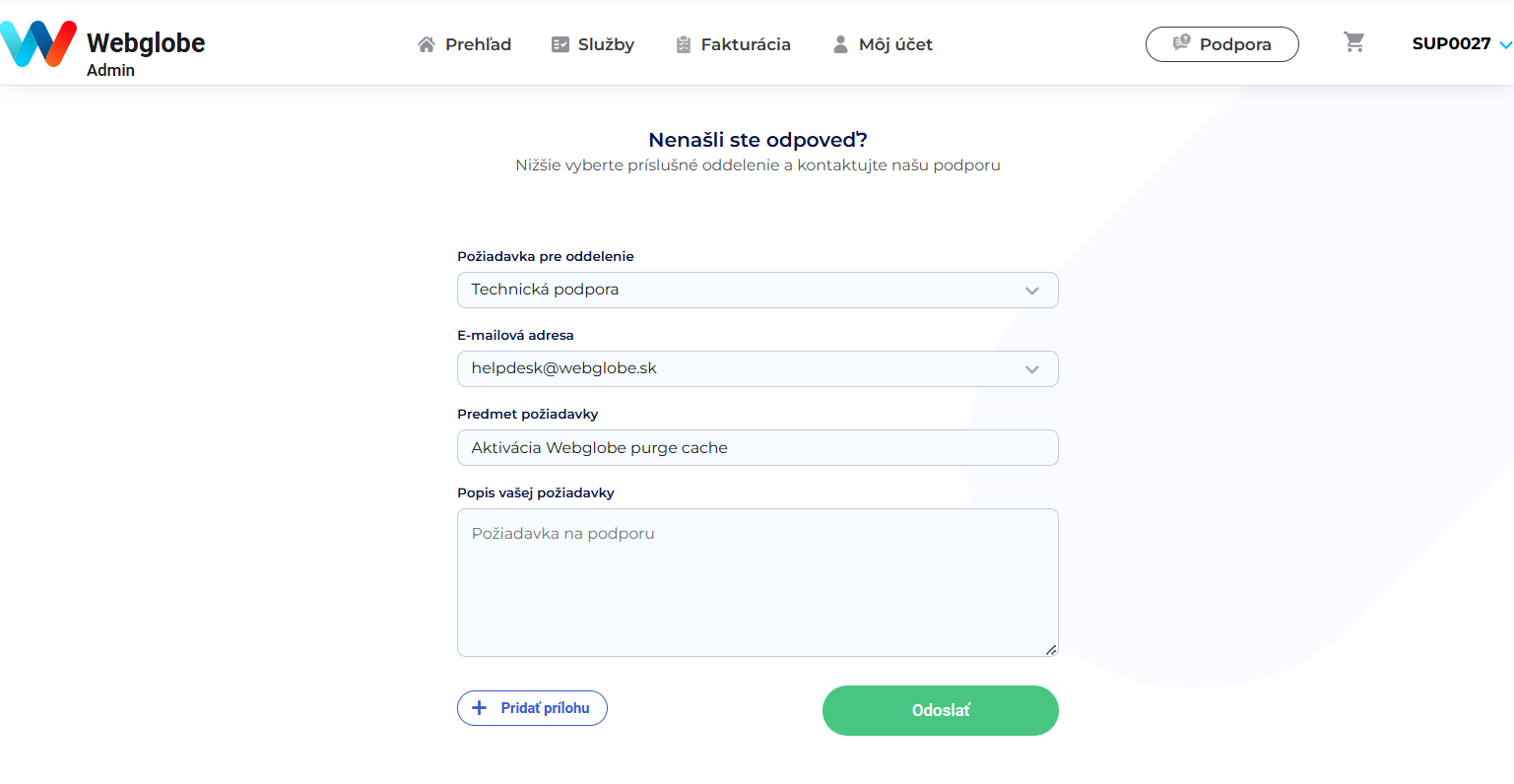Open the shopping cart icon
Viewport: 1514px width, 784px height.
pos(1354,42)
